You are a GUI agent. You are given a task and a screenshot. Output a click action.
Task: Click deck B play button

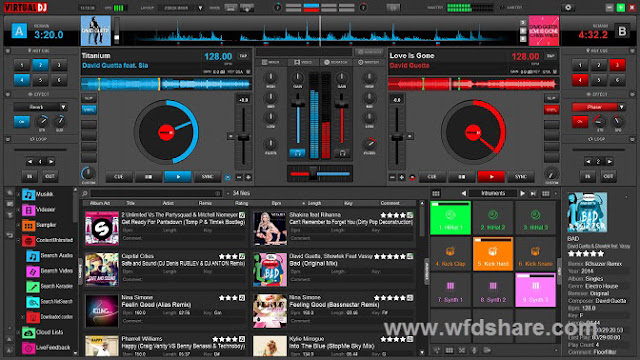[x=491, y=177]
